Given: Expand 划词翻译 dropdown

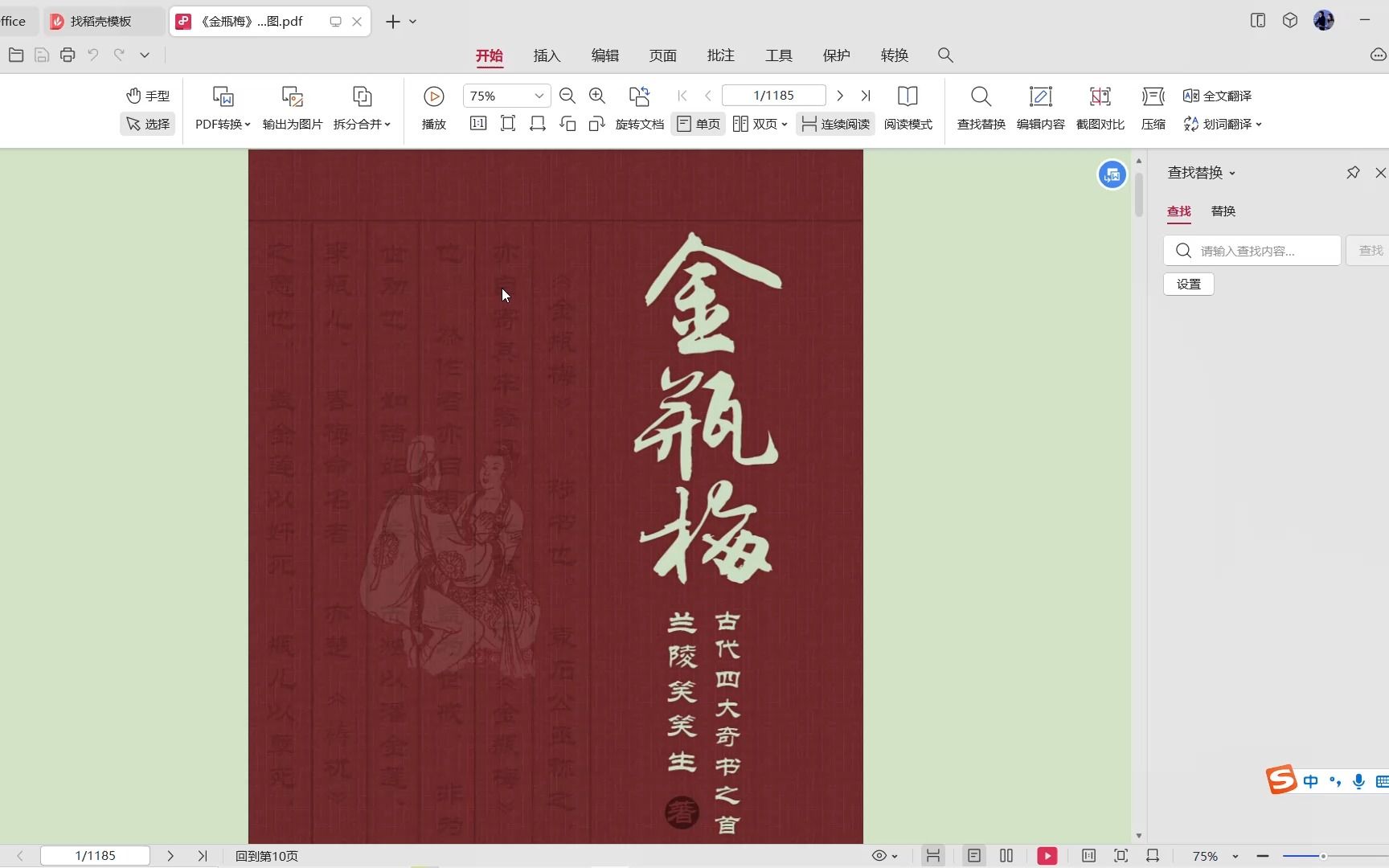Looking at the screenshot, I should [x=1222, y=124].
